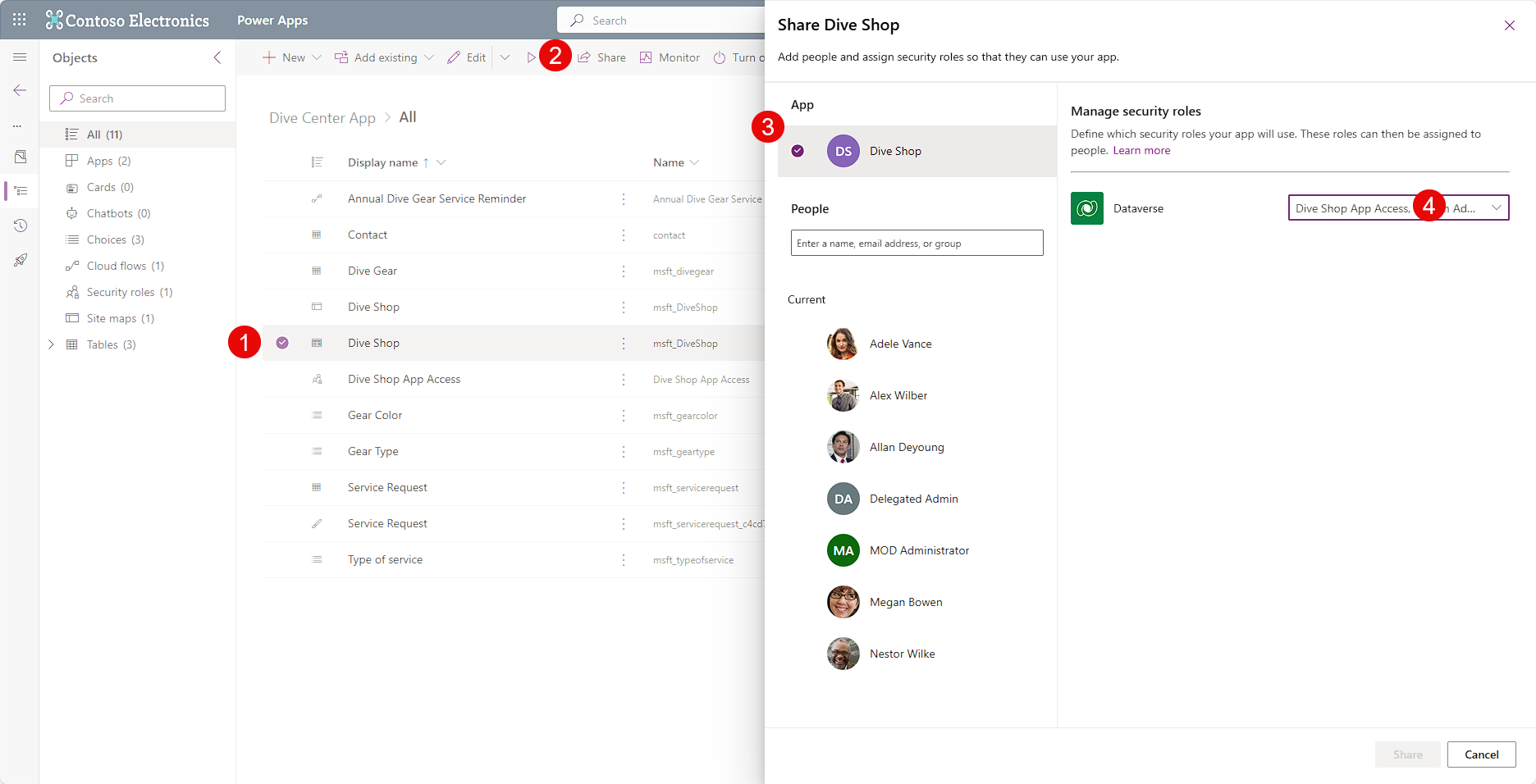The height and width of the screenshot is (784, 1536).
Task: Select Security roles (1) in Objects list
Action: tap(138, 292)
